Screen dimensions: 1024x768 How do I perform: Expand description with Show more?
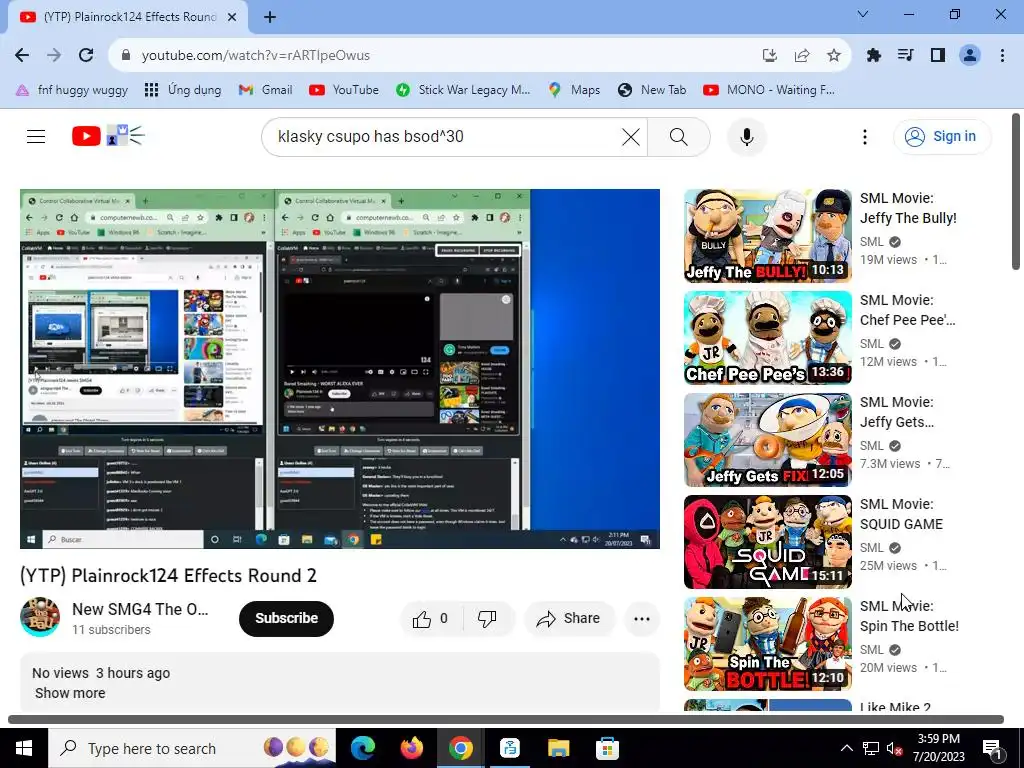[70, 693]
